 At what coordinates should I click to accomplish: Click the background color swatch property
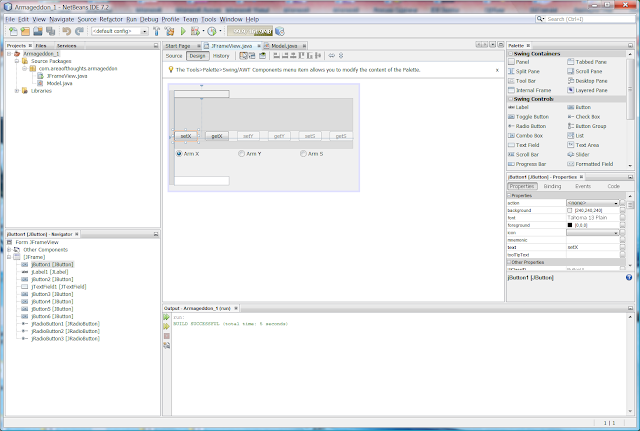click(x=570, y=211)
